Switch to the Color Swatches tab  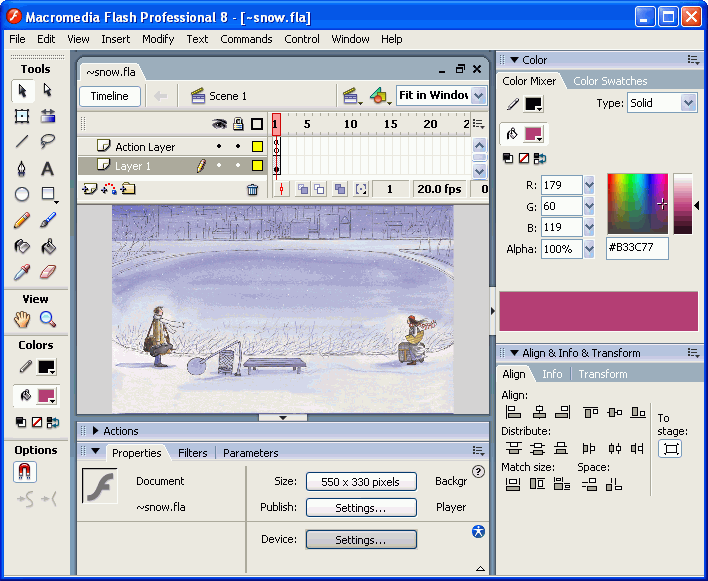pyautogui.click(x=610, y=81)
